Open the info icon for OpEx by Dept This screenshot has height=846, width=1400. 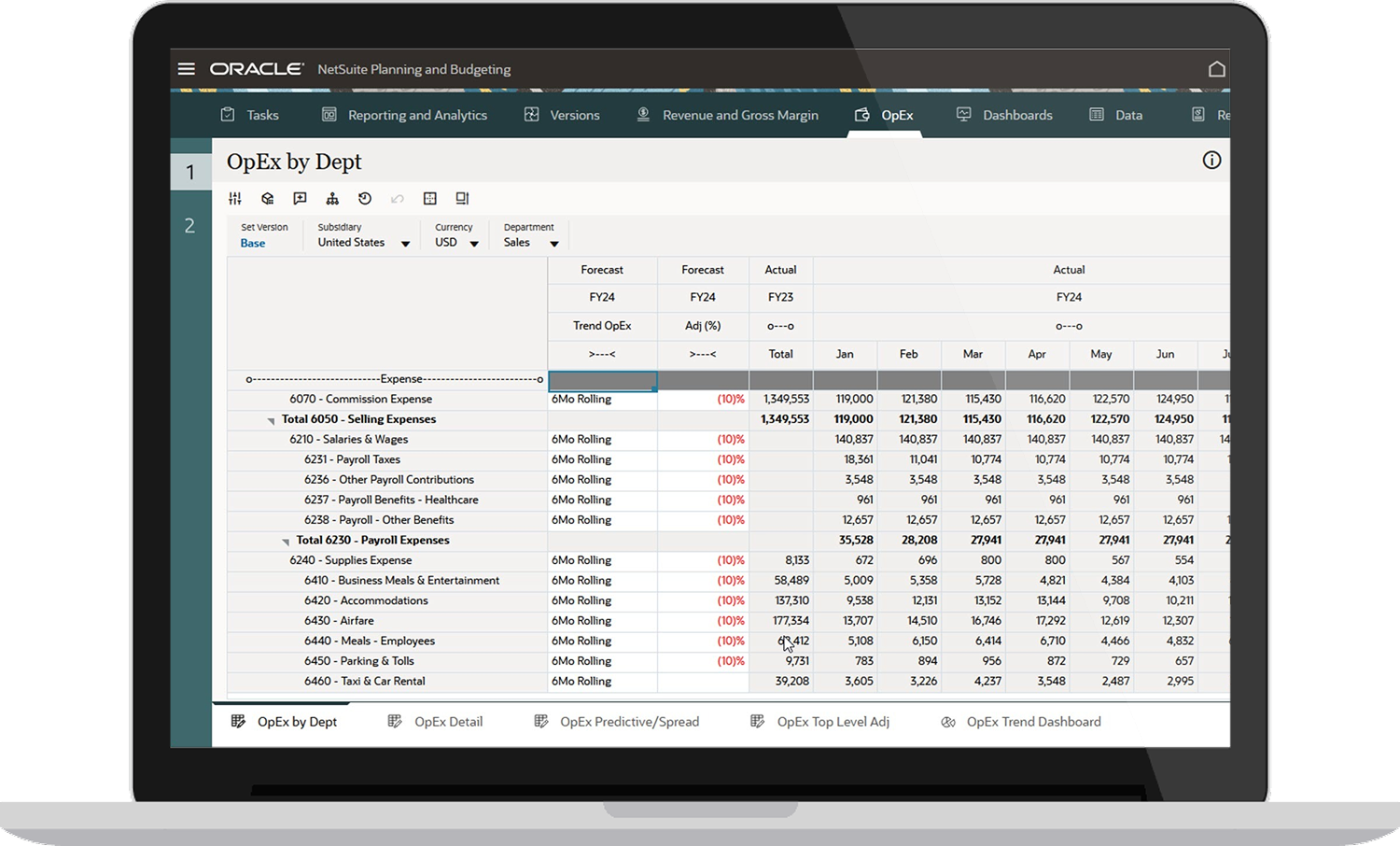point(1211,161)
